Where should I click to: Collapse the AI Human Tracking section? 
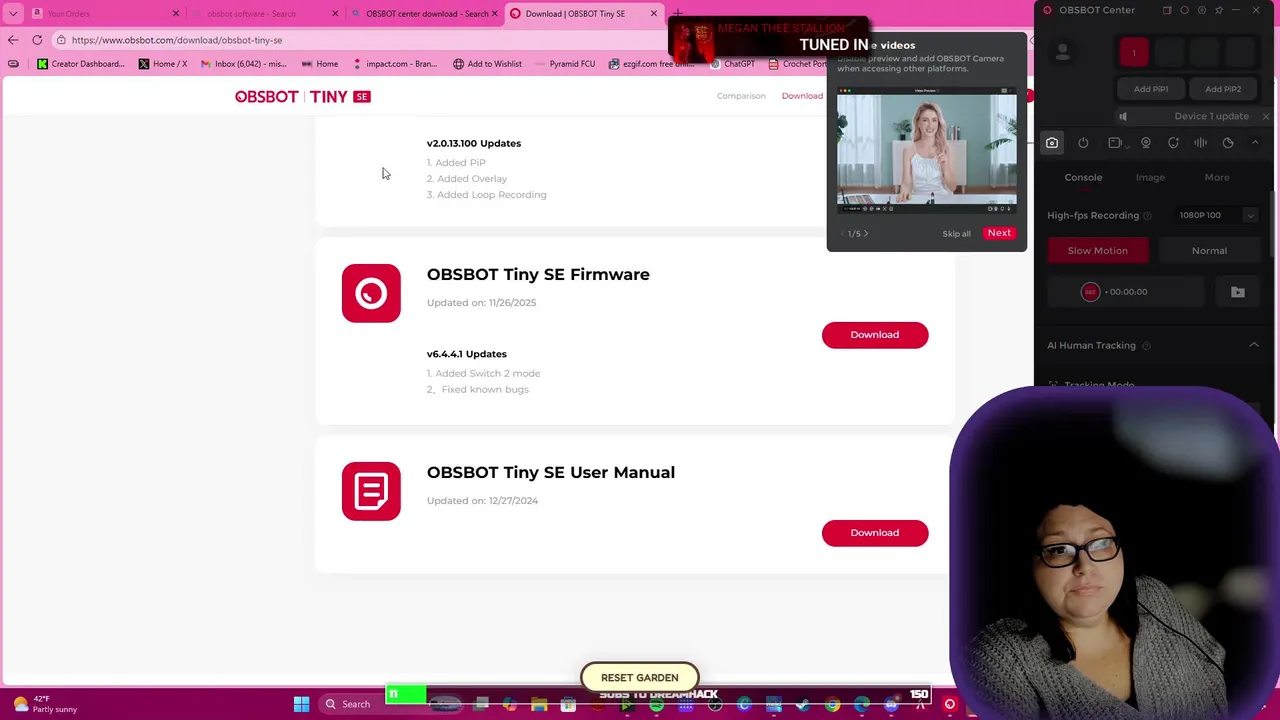[1254, 345]
